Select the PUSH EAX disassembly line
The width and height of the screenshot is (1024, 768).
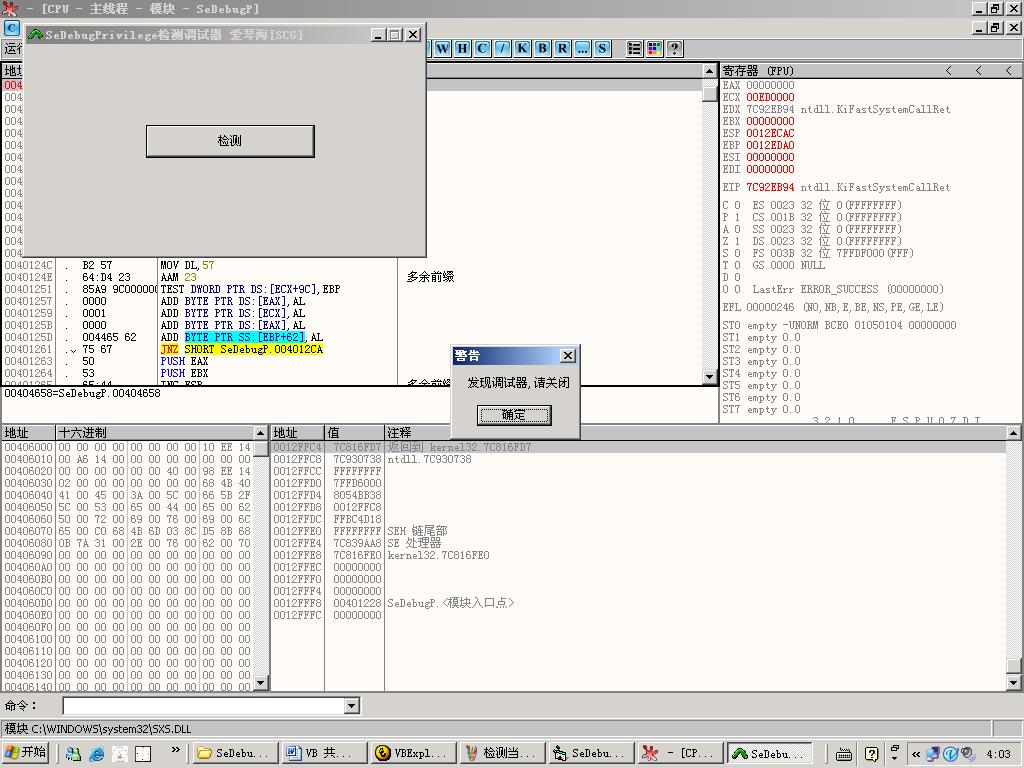point(184,361)
